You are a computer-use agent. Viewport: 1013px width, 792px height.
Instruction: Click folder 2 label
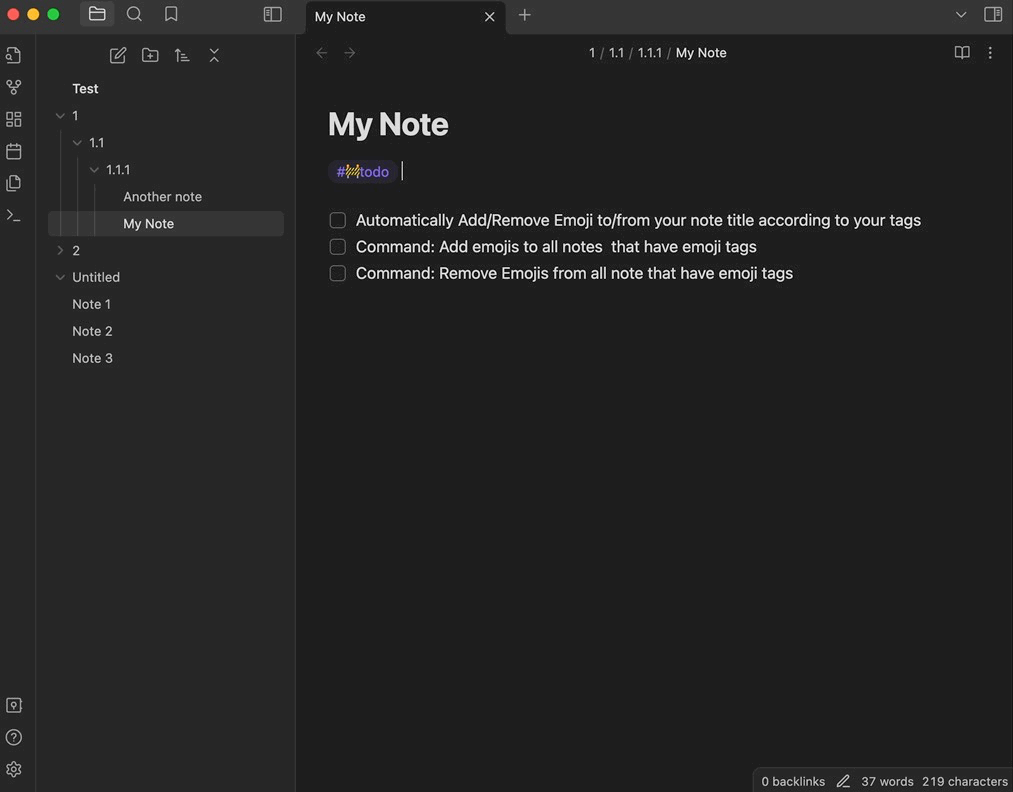click(76, 251)
